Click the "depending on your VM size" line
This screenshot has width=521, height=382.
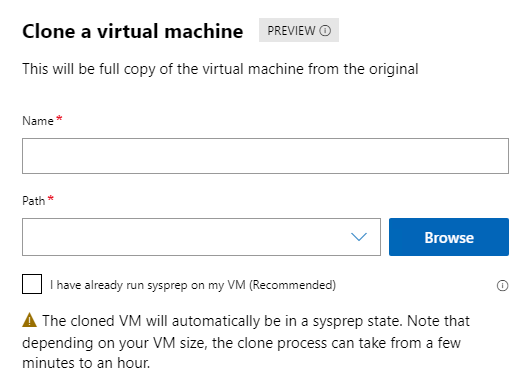click(x=115, y=343)
